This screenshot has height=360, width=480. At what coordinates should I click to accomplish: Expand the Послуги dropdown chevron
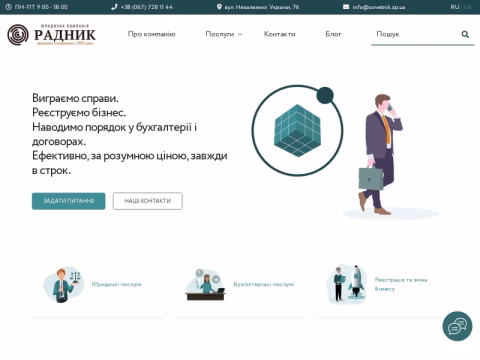click(240, 34)
